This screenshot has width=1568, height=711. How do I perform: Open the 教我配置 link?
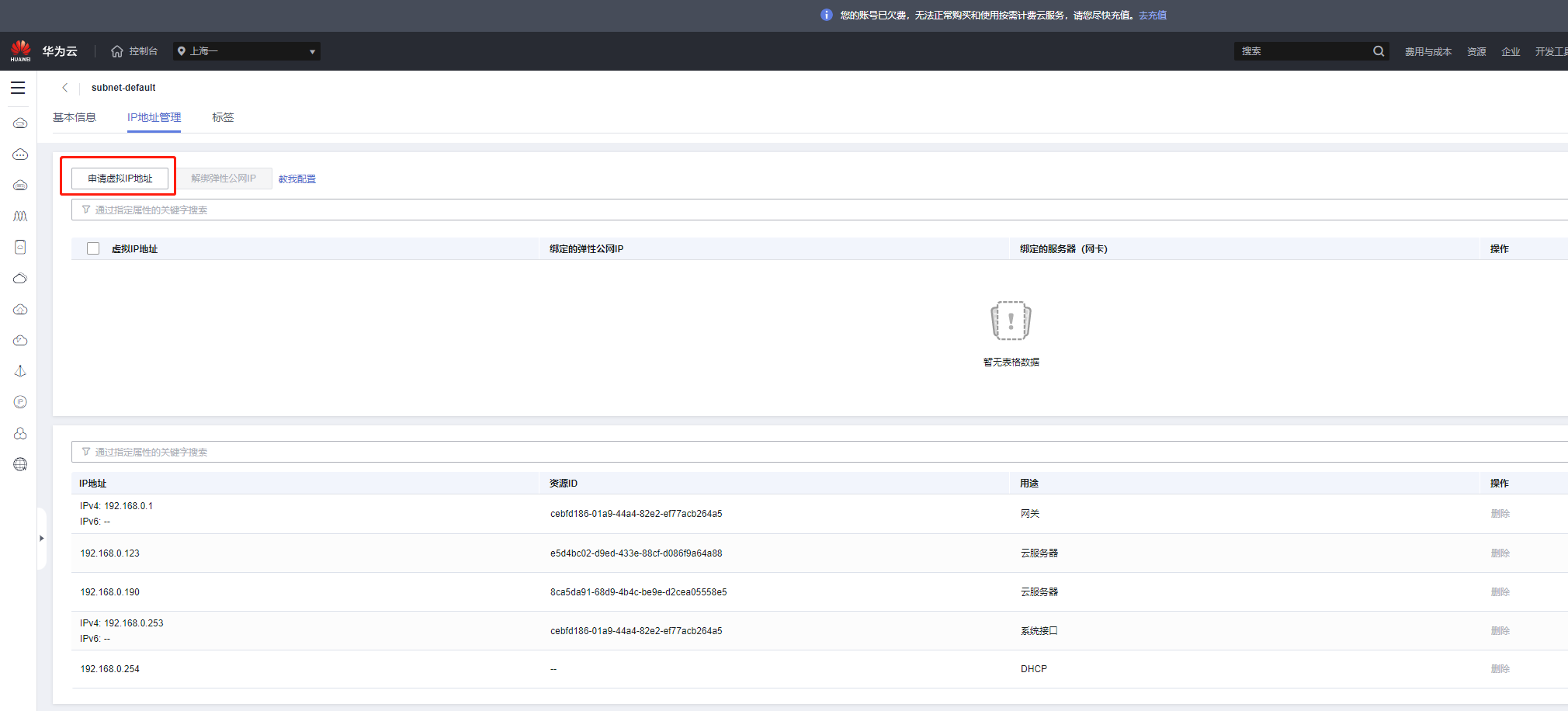(297, 179)
